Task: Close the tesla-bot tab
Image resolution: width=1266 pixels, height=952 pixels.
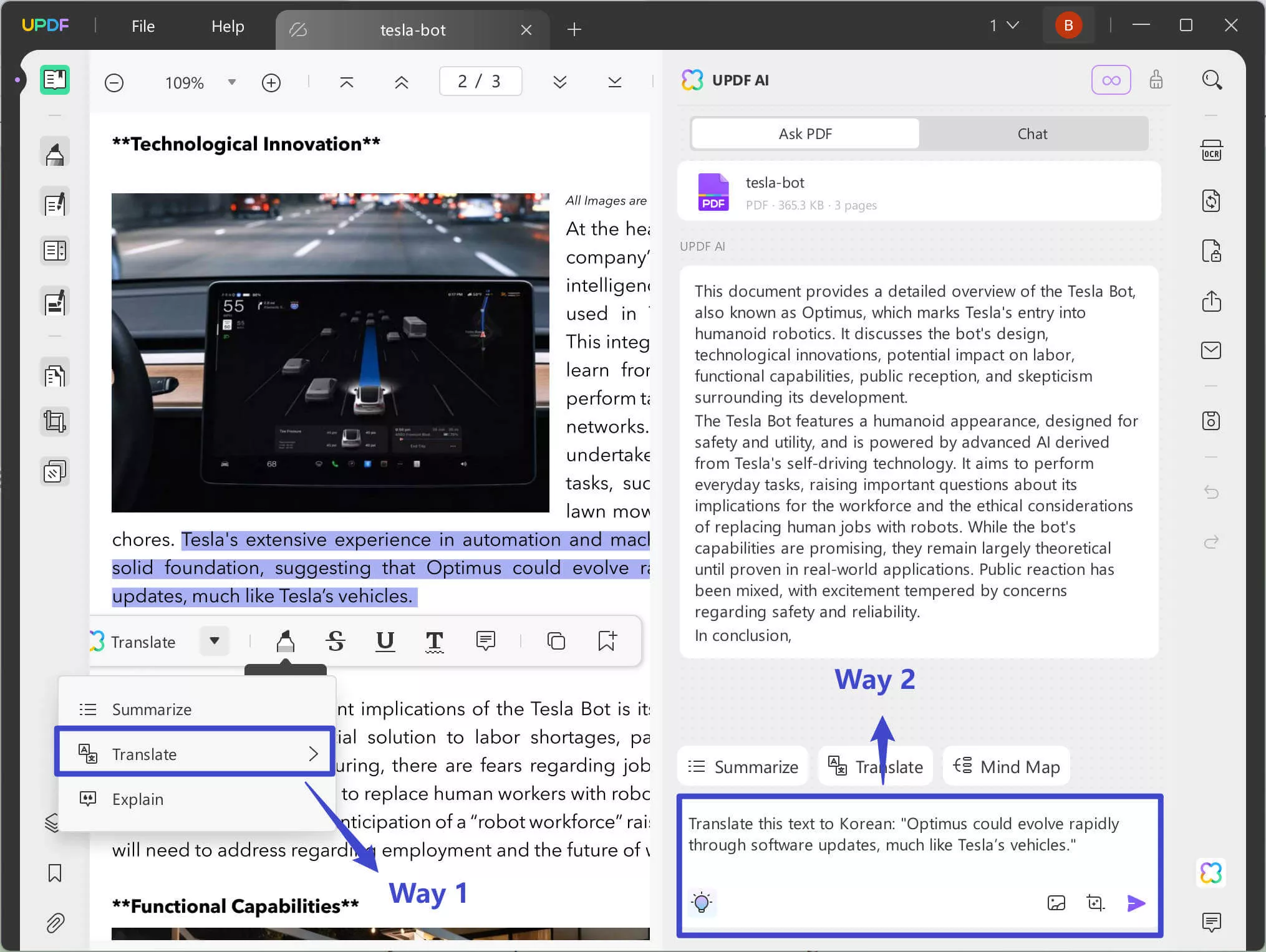Action: pyautogui.click(x=526, y=30)
